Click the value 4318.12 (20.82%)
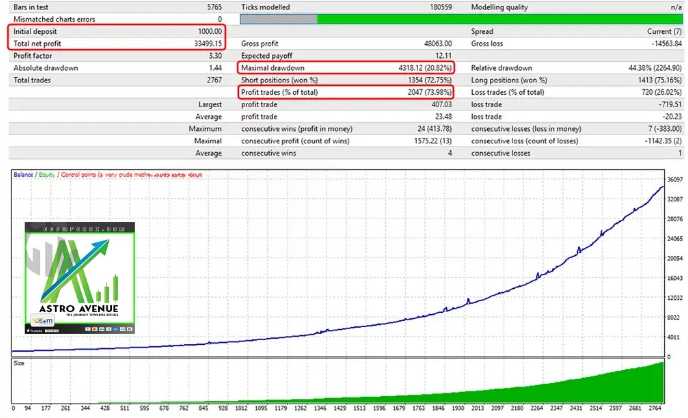This screenshot has height=418, width=688. (425, 68)
